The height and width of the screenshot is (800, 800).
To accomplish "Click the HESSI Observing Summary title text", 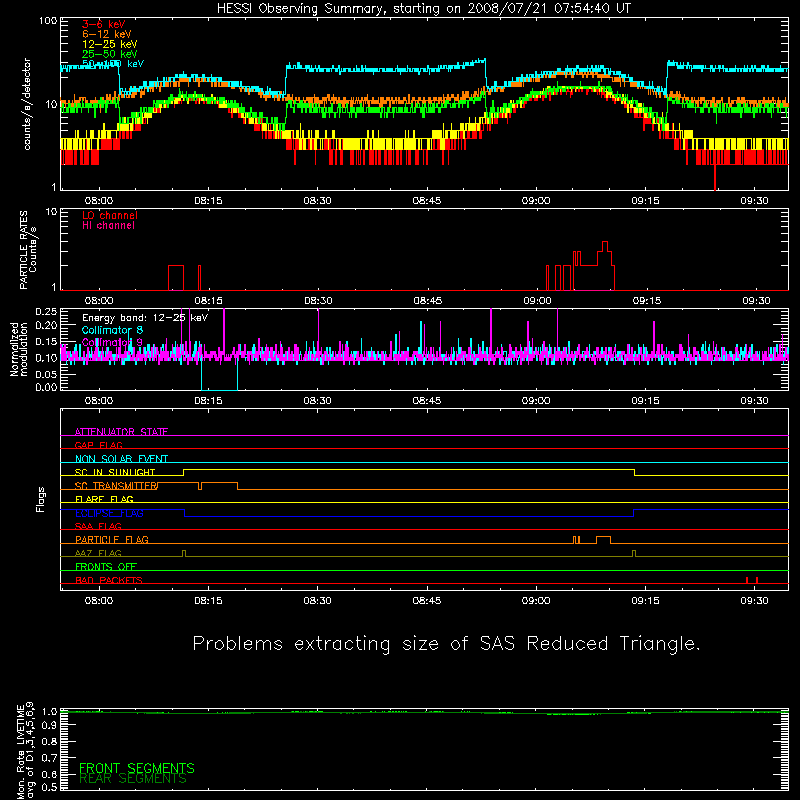I will [423, 9].
